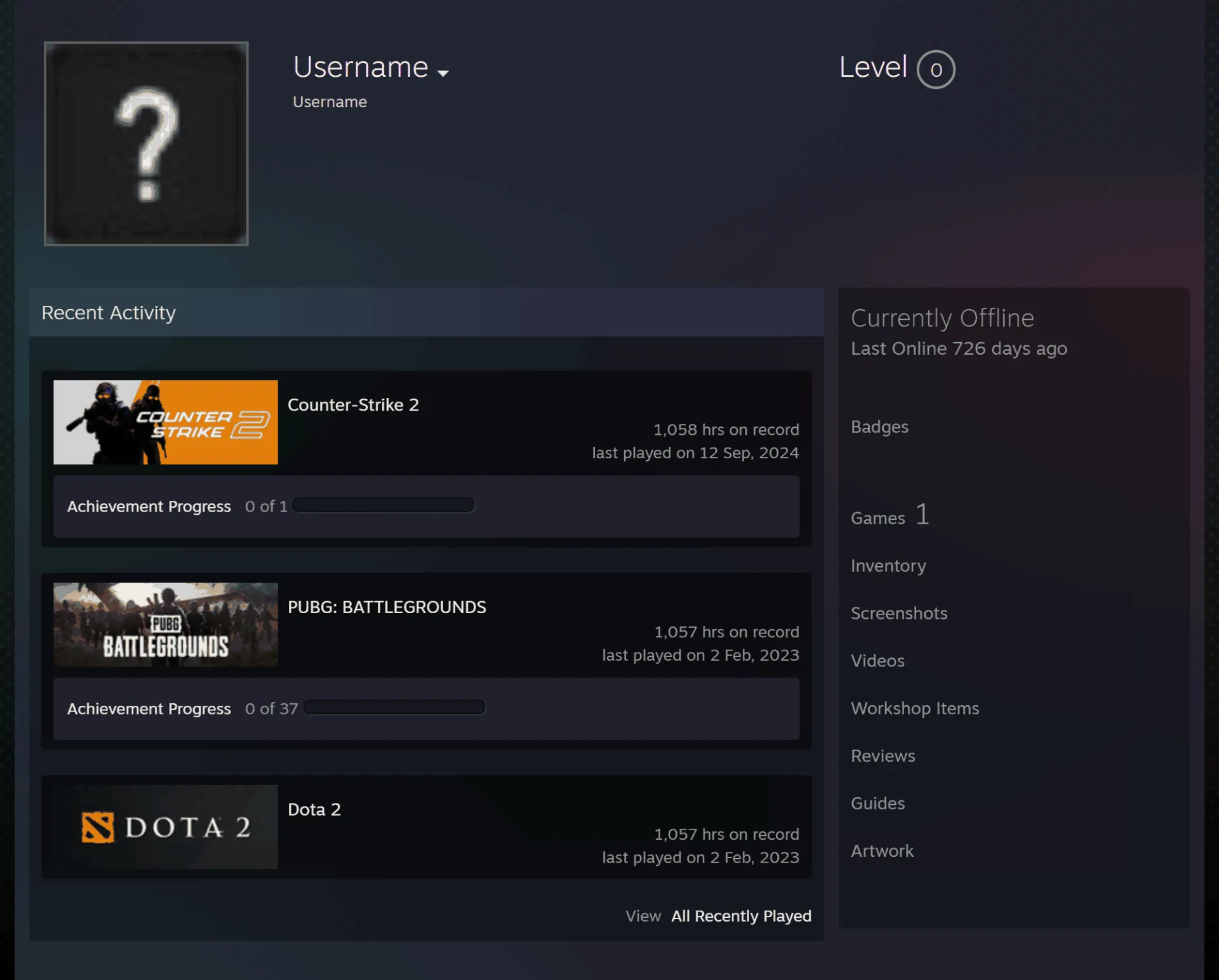Open the Level 0 badge circle

936,69
